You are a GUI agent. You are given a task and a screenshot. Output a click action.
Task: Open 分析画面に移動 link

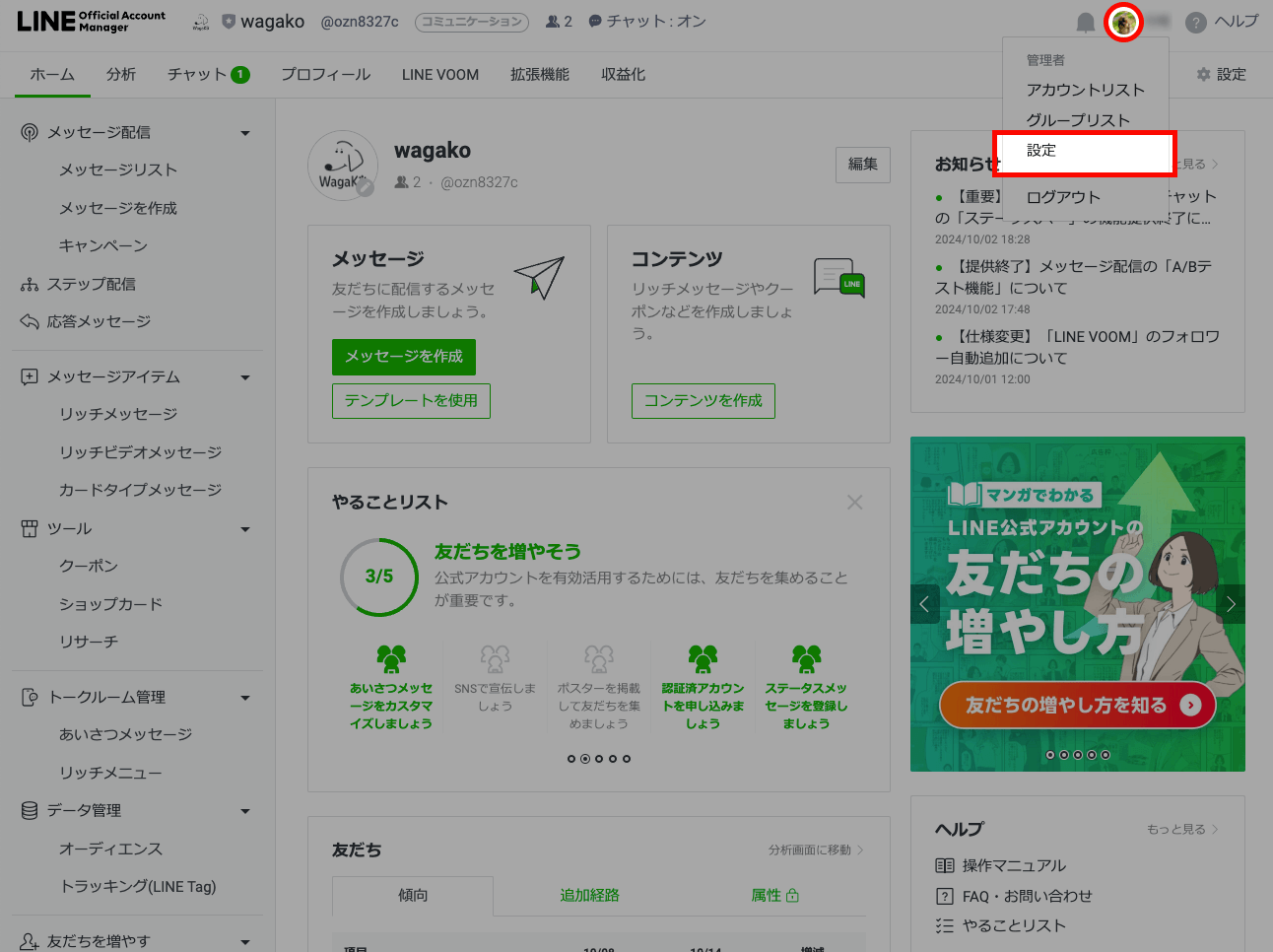point(816,850)
